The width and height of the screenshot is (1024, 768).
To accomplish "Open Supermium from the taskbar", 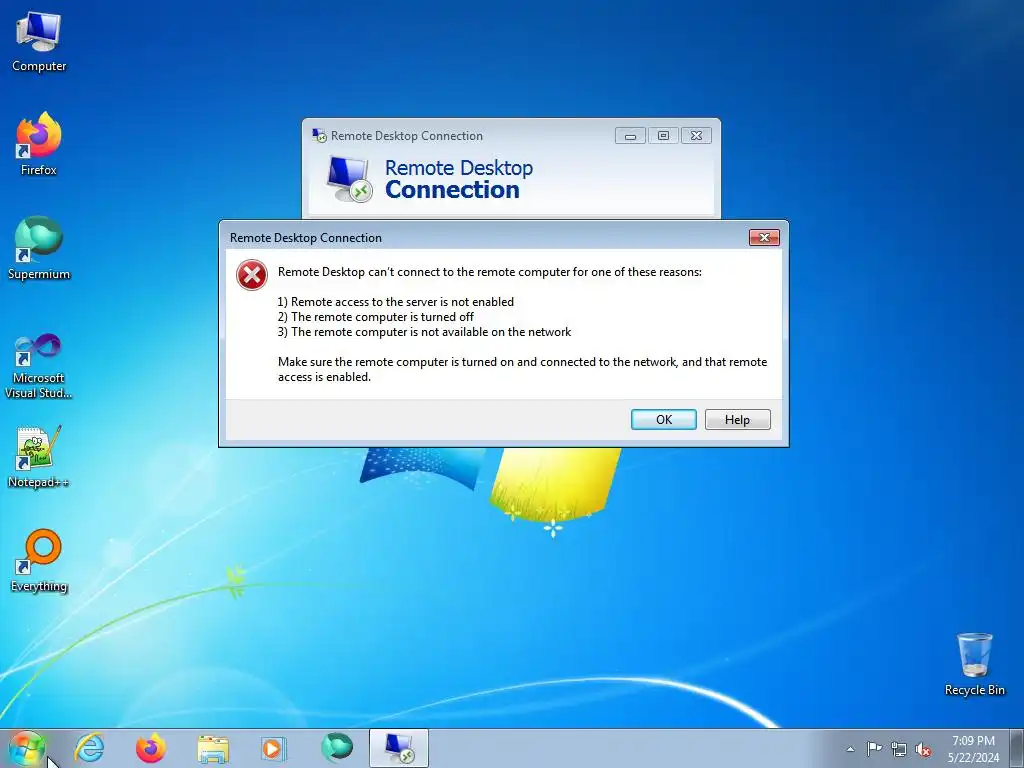I will 337,748.
